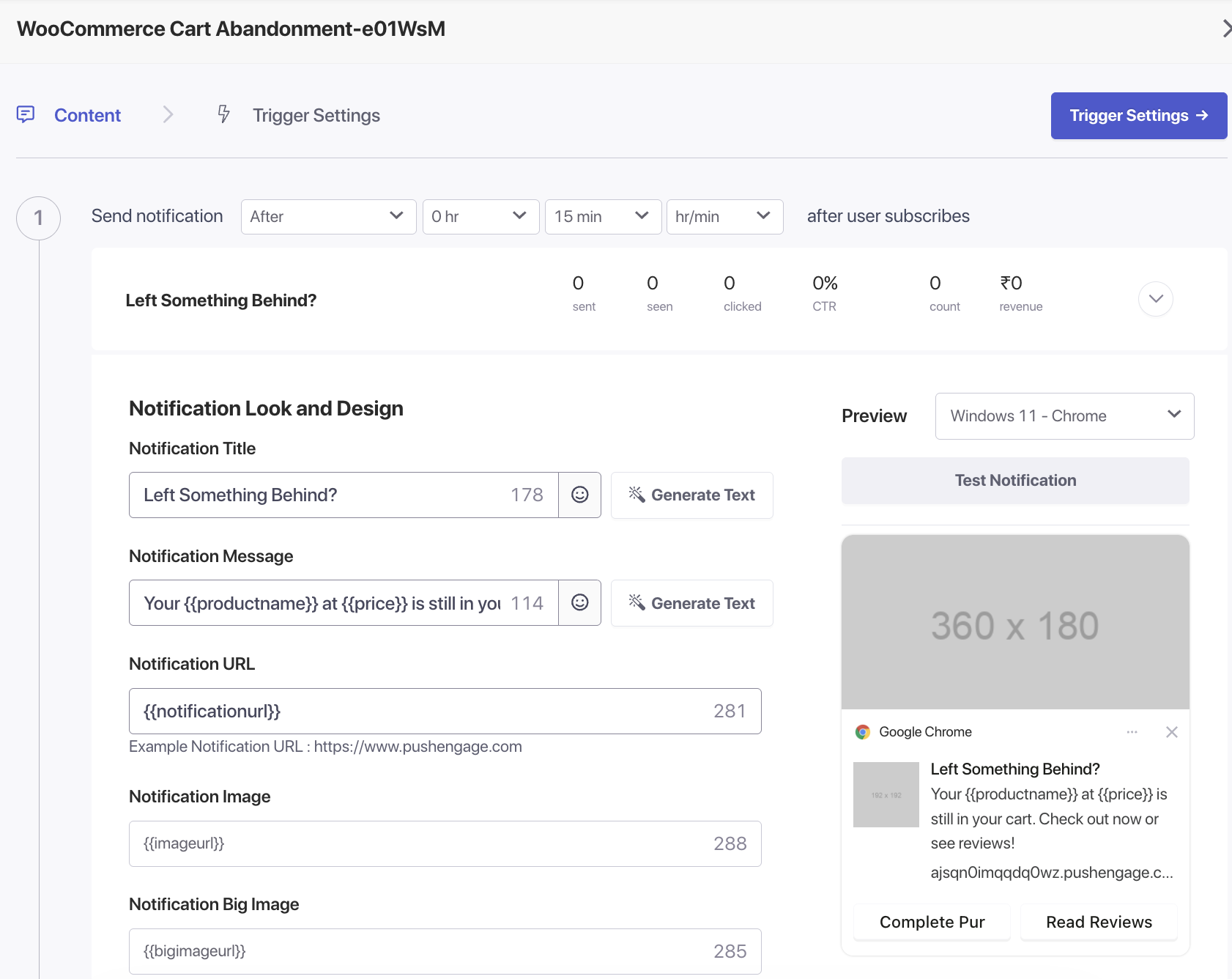Click Read Reviews button in preview
This screenshot has width=1232, height=979.
click(1099, 922)
